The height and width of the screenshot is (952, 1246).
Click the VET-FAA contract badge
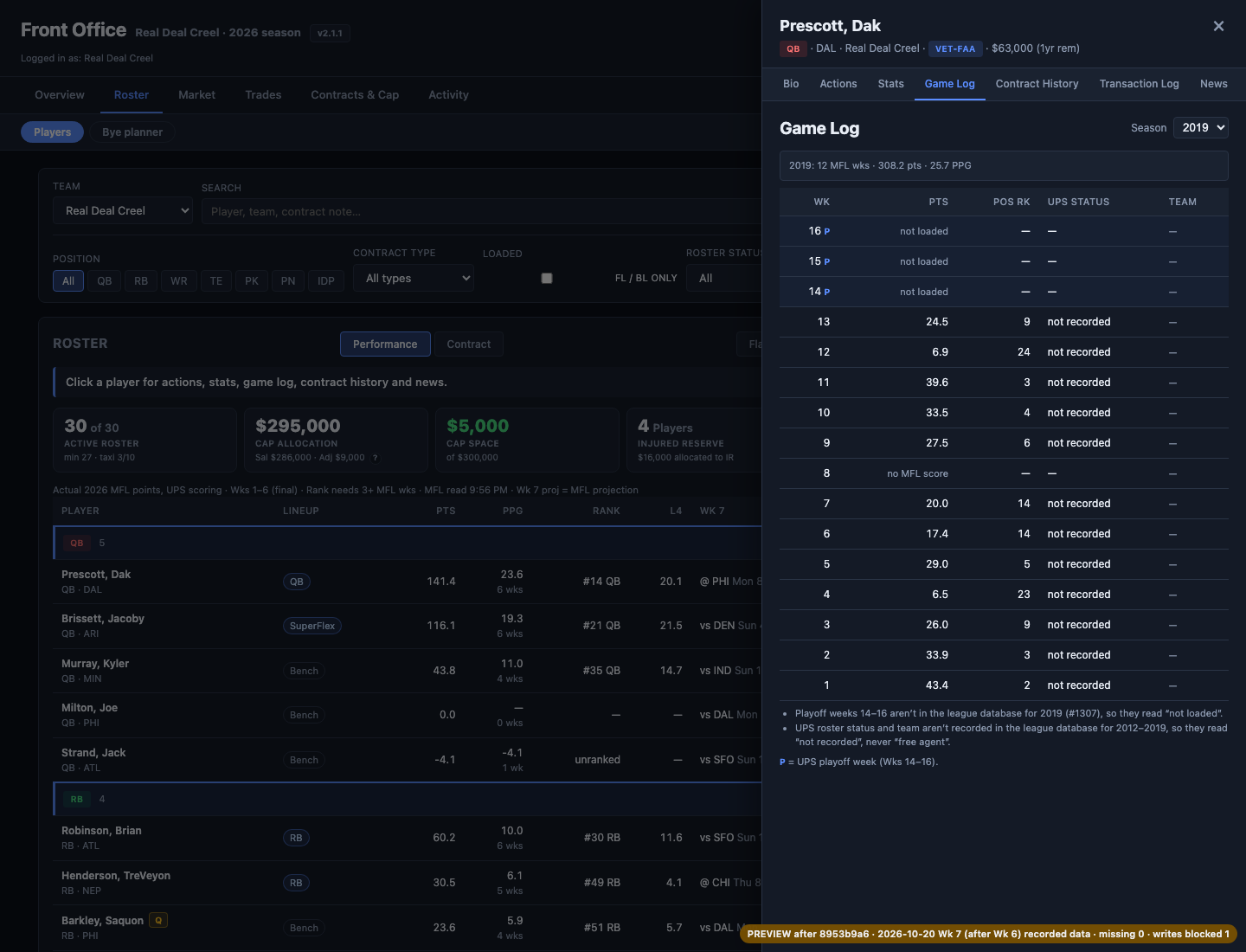(x=955, y=48)
